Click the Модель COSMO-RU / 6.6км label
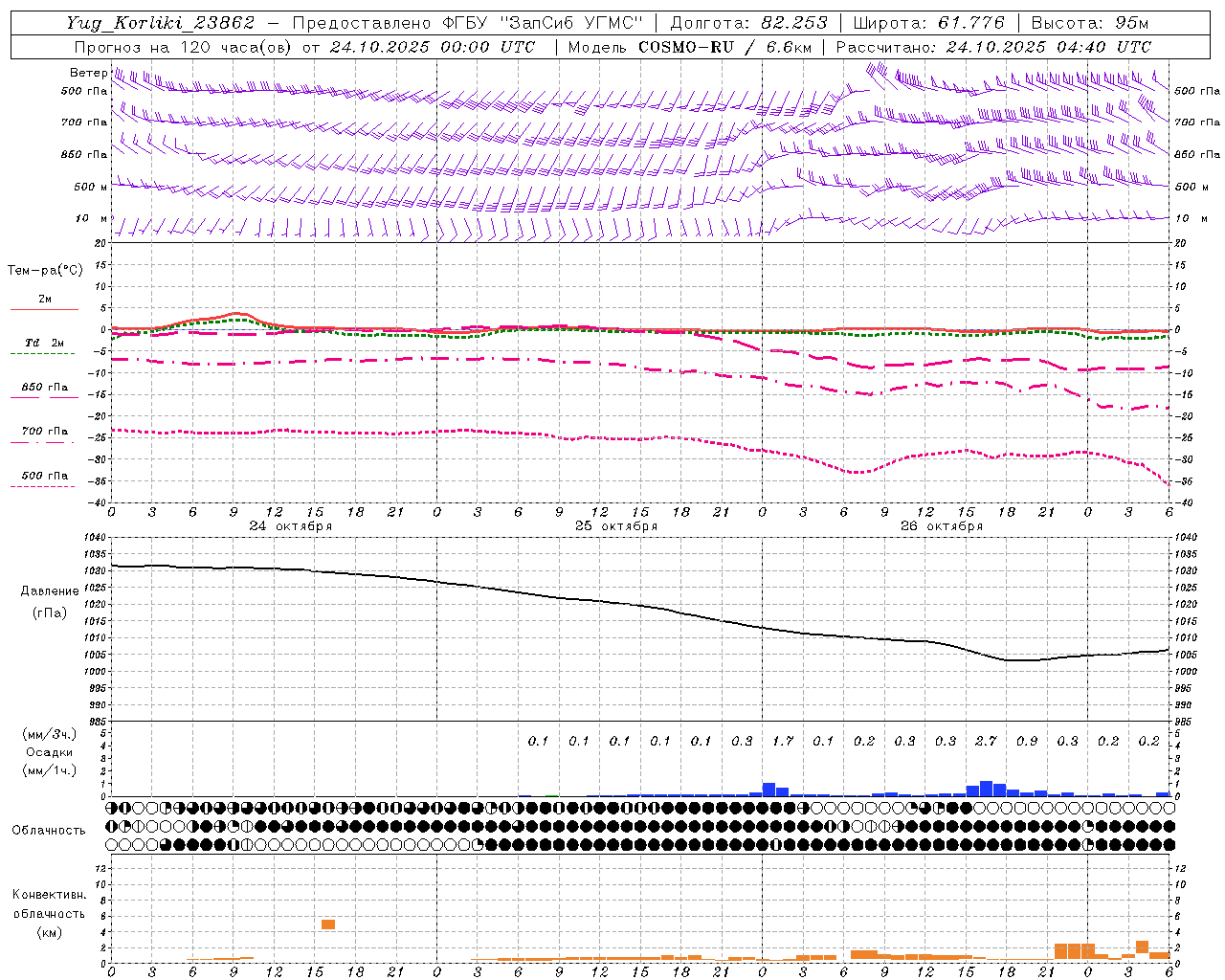 click(x=690, y=47)
